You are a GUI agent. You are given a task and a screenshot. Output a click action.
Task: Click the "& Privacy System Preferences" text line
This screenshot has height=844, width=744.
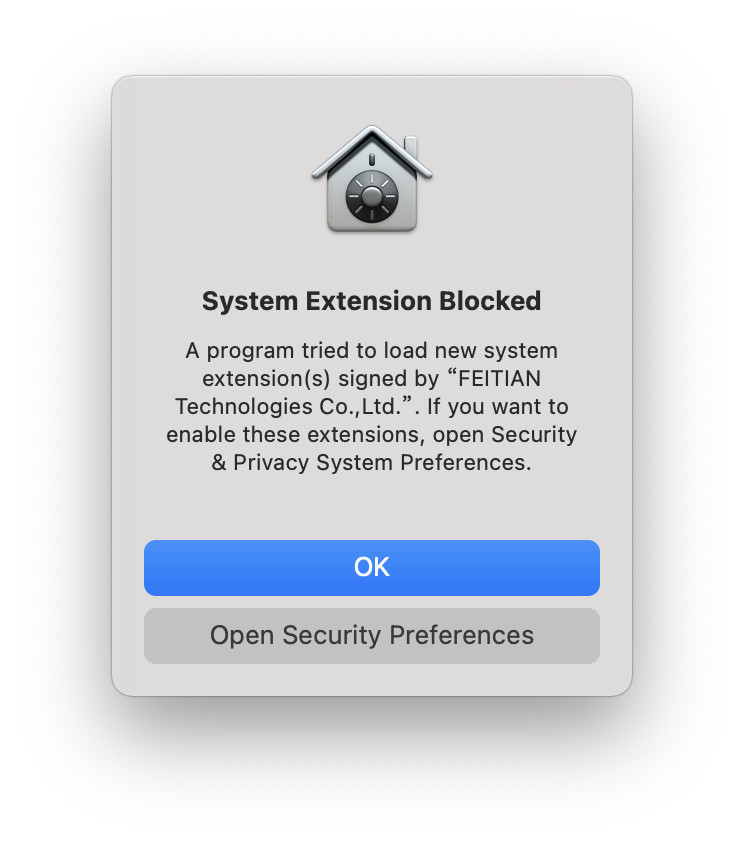(371, 462)
